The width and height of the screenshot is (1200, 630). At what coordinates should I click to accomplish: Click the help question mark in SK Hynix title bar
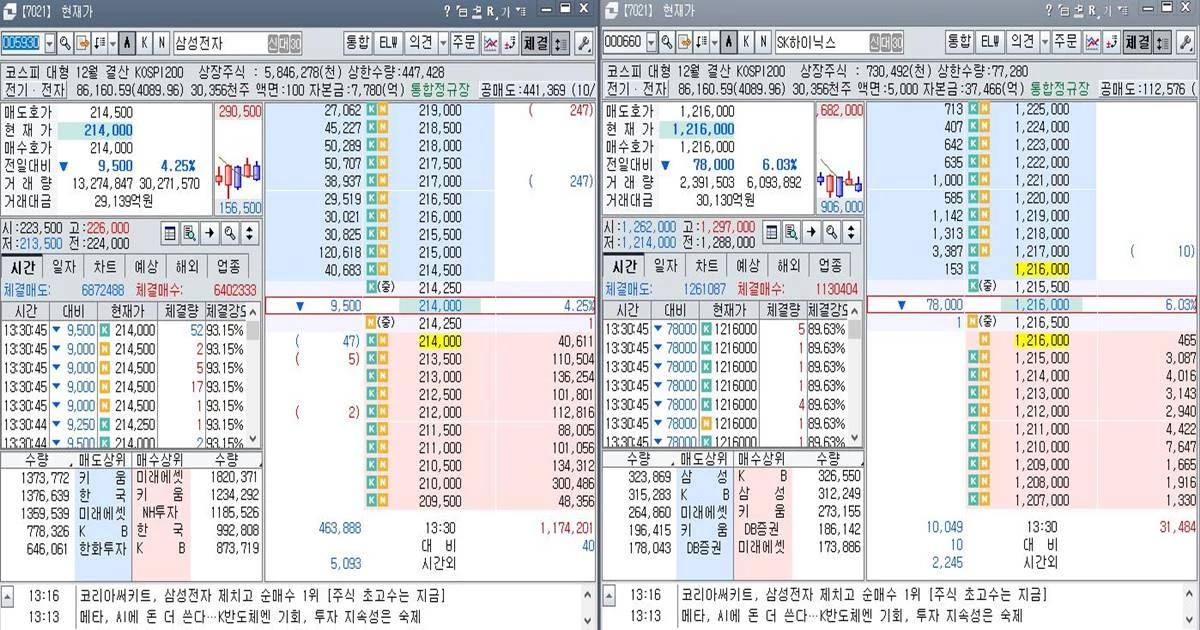[x=1048, y=10]
